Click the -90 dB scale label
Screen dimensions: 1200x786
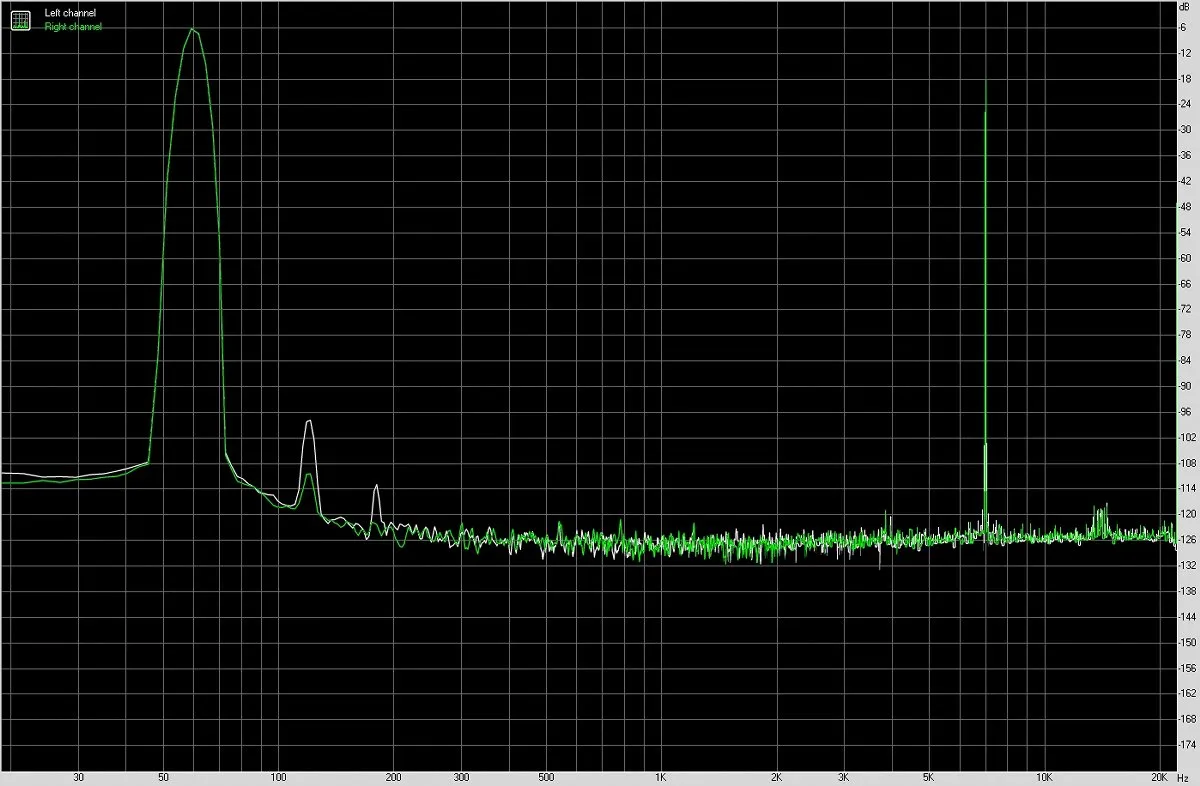pyautogui.click(x=1184, y=386)
